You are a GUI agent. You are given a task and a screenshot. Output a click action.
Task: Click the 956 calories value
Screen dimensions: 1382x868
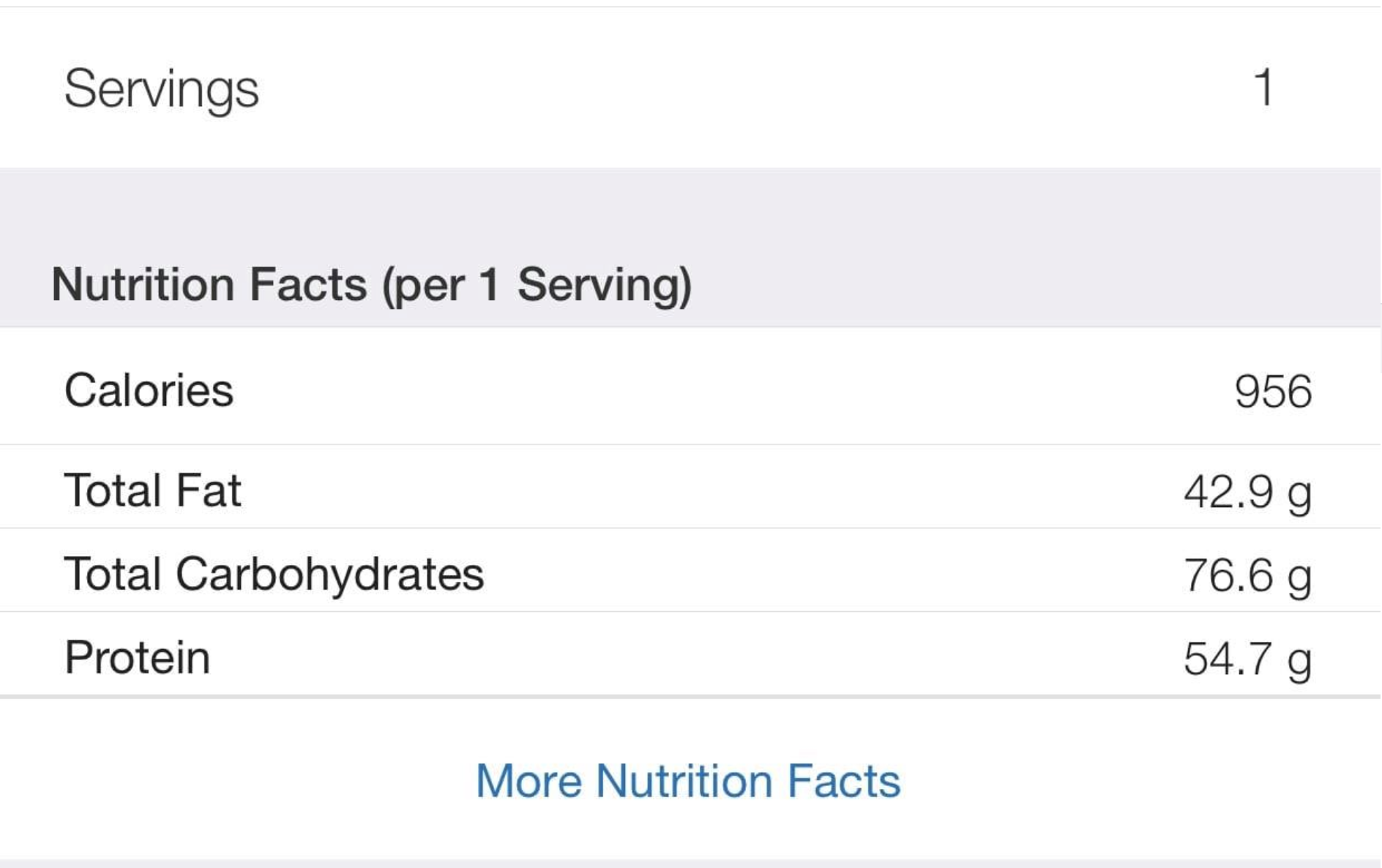(1272, 391)
